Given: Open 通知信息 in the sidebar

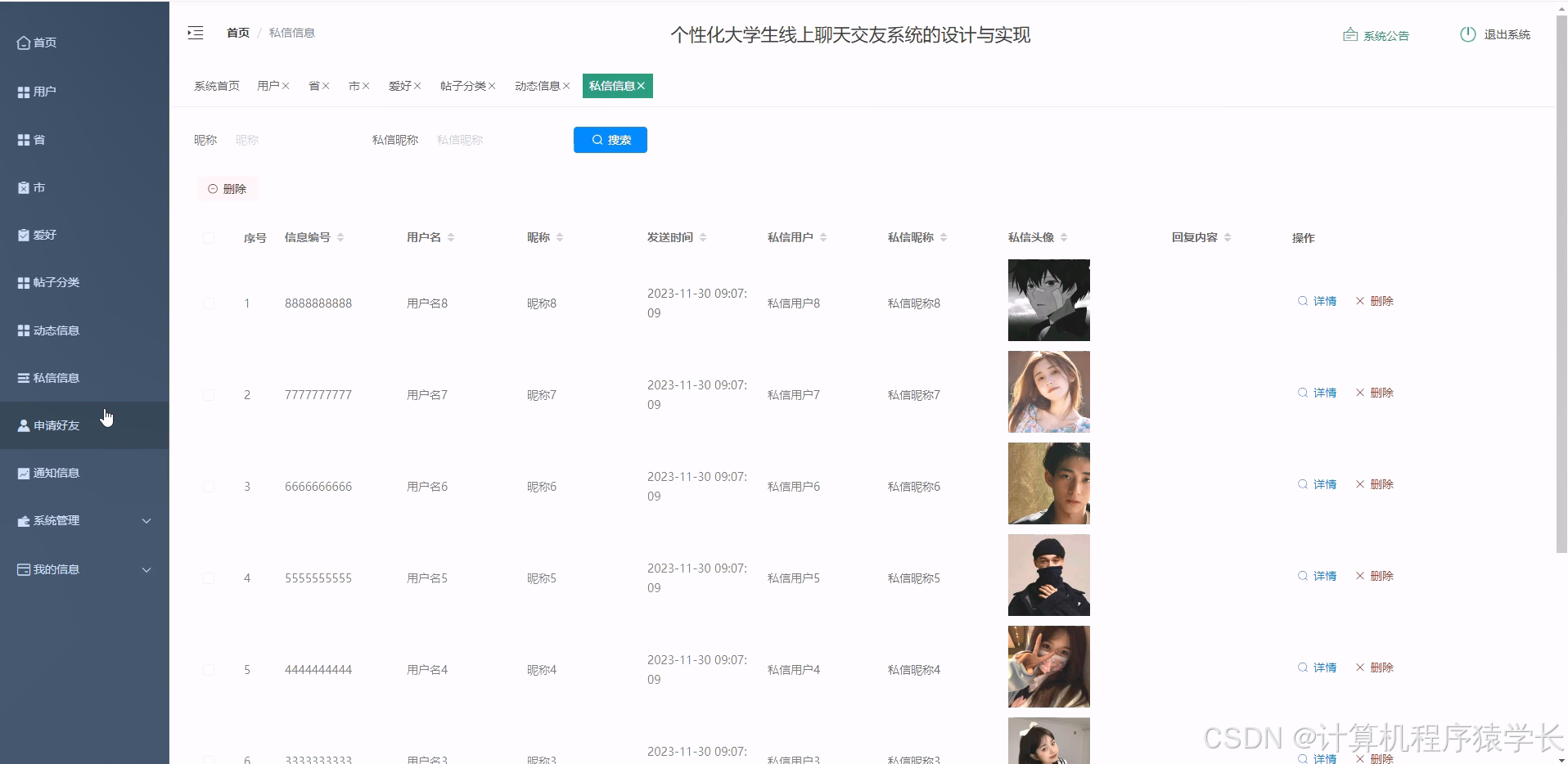Looking at the screenshot, I should pos(84,473).
